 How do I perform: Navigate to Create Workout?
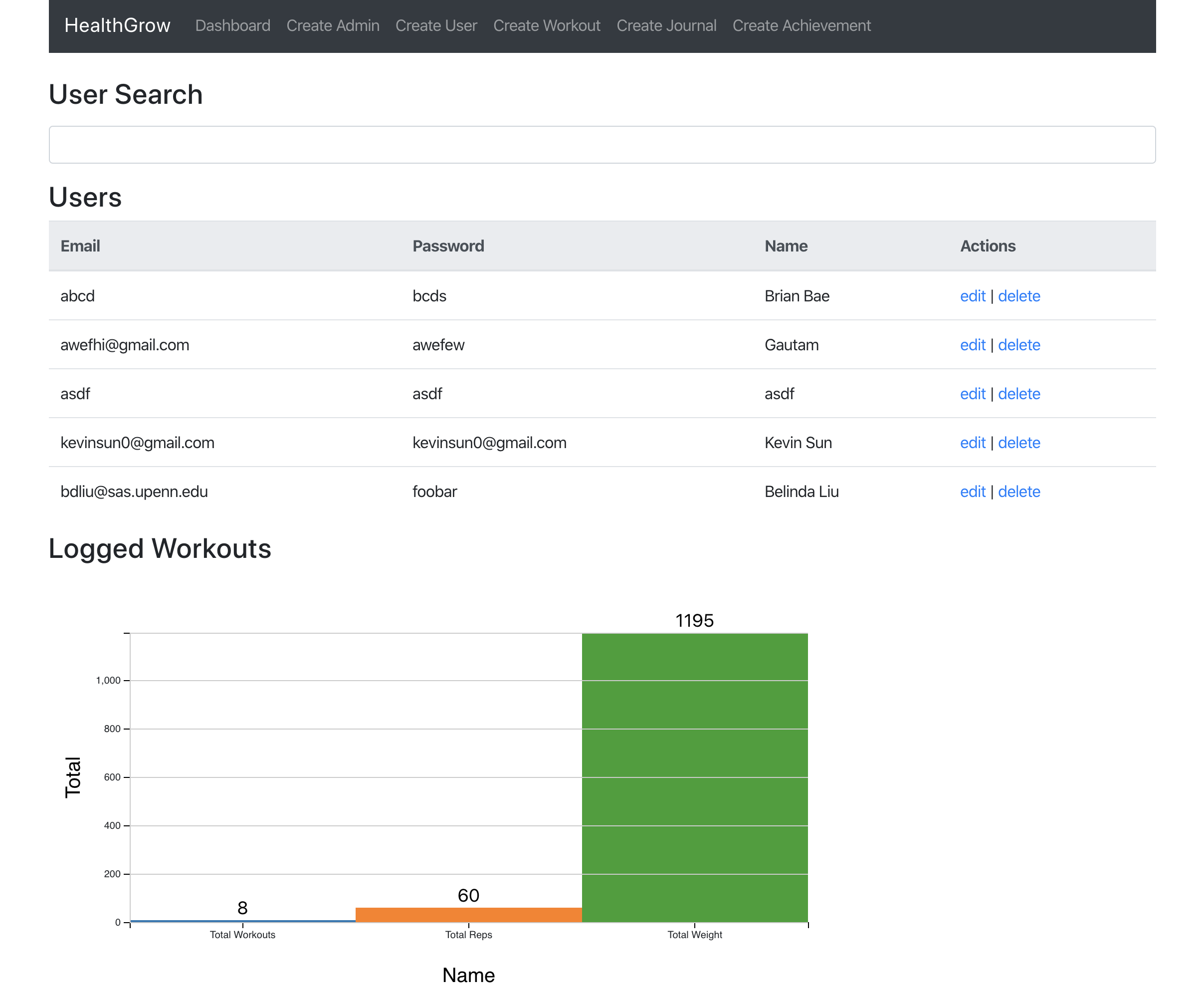pyautogui.click(x=546, y=25)
